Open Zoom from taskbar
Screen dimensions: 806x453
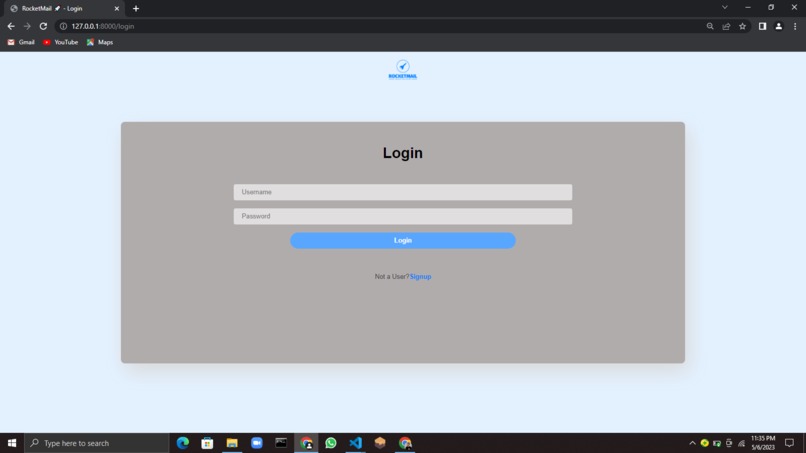(257, 443)
